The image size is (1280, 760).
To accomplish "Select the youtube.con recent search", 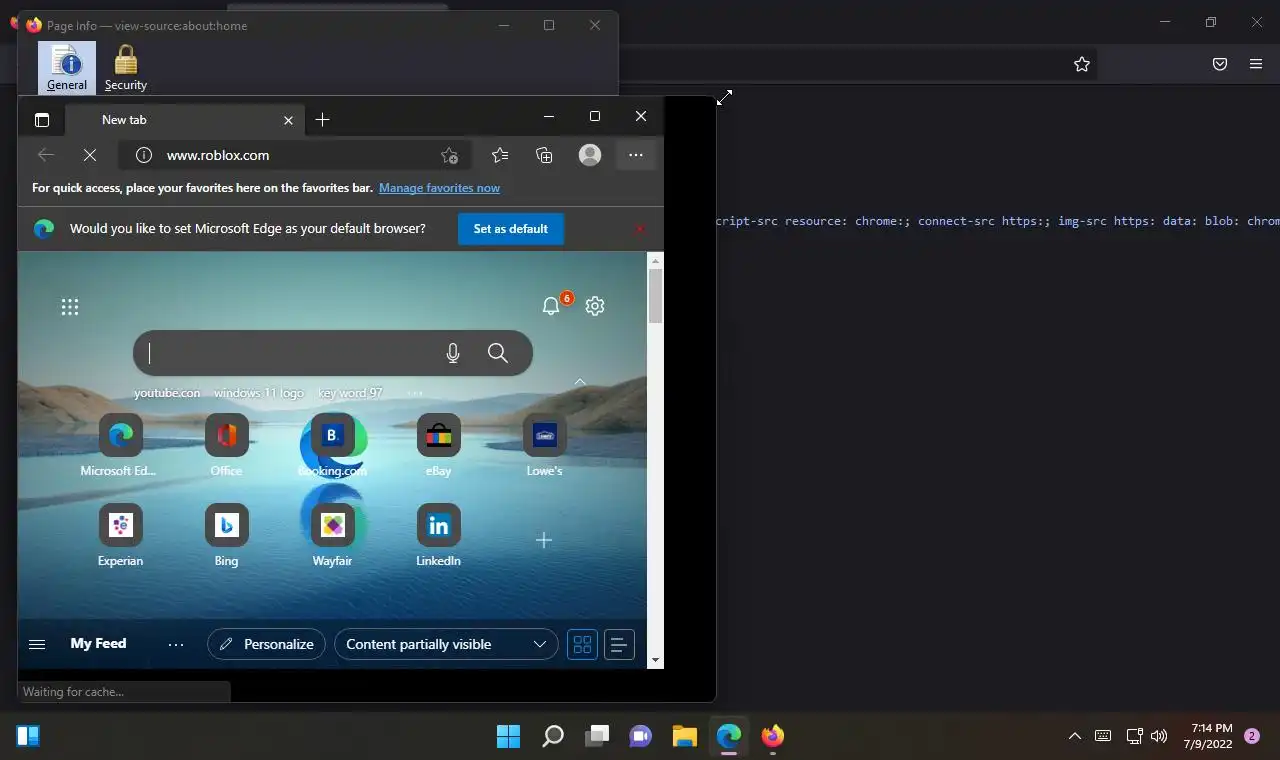I will (167, 393).
